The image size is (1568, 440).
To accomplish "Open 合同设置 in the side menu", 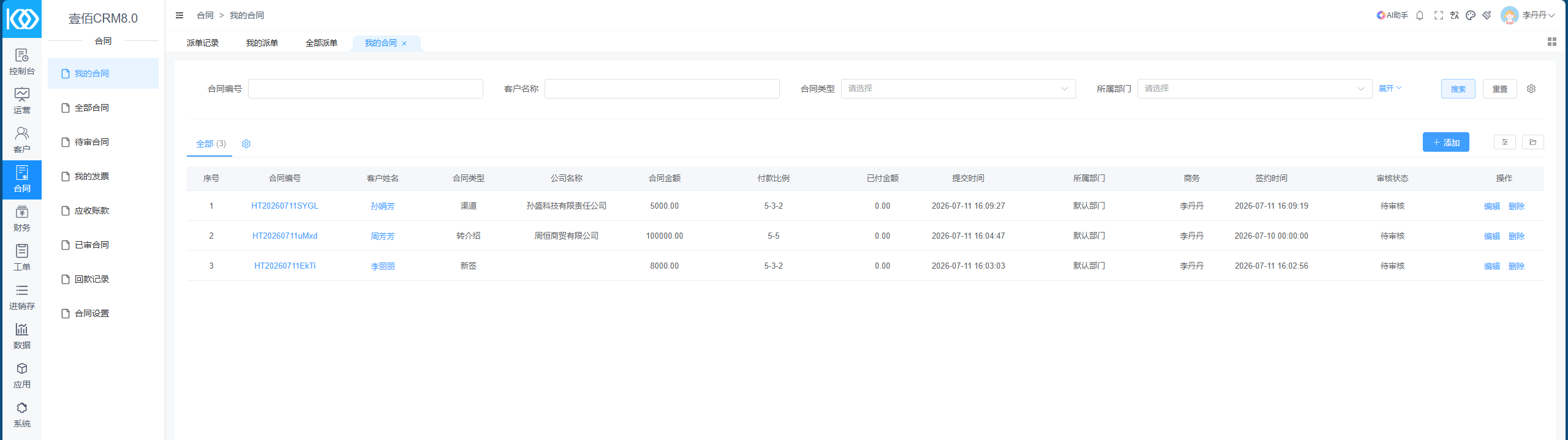I will pos(103,313).
